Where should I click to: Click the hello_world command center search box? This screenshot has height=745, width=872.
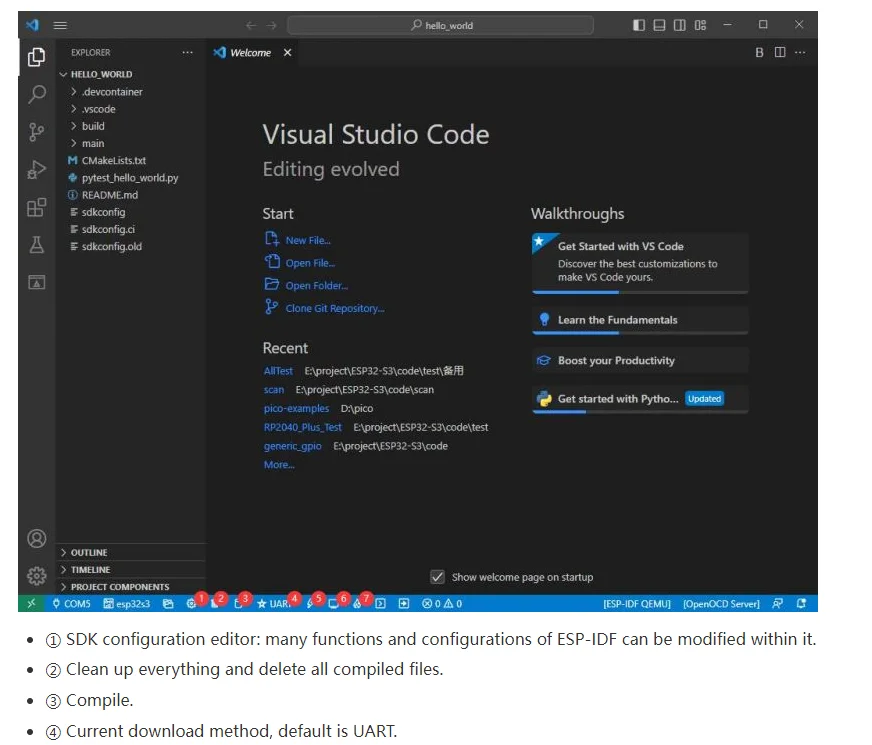tap(440, 26)
